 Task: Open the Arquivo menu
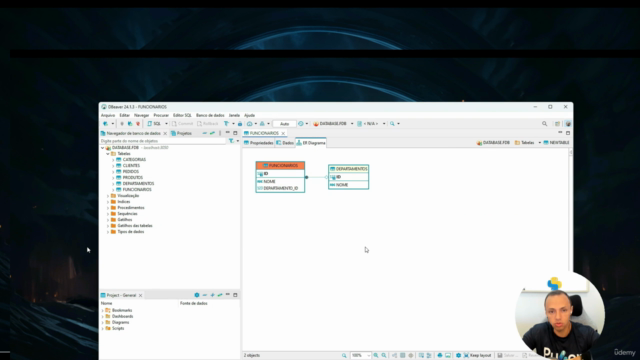click(108, 116)
